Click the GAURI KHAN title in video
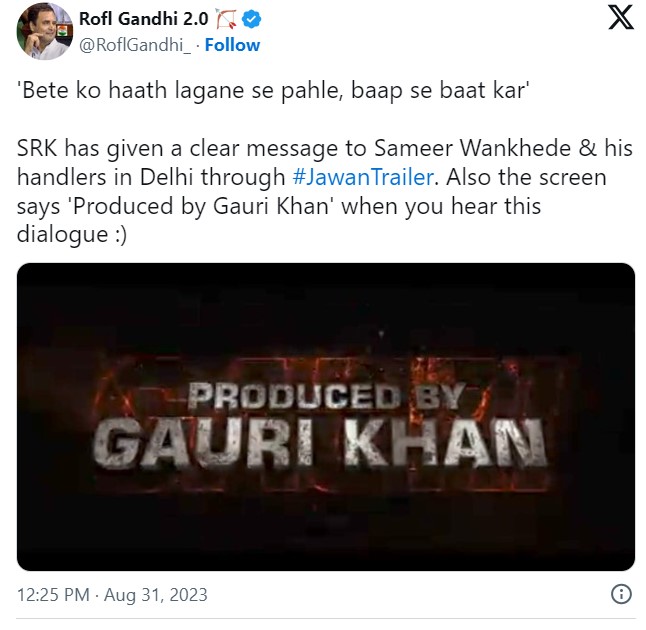This screenshot has width=646, height=630. [326, 443]
